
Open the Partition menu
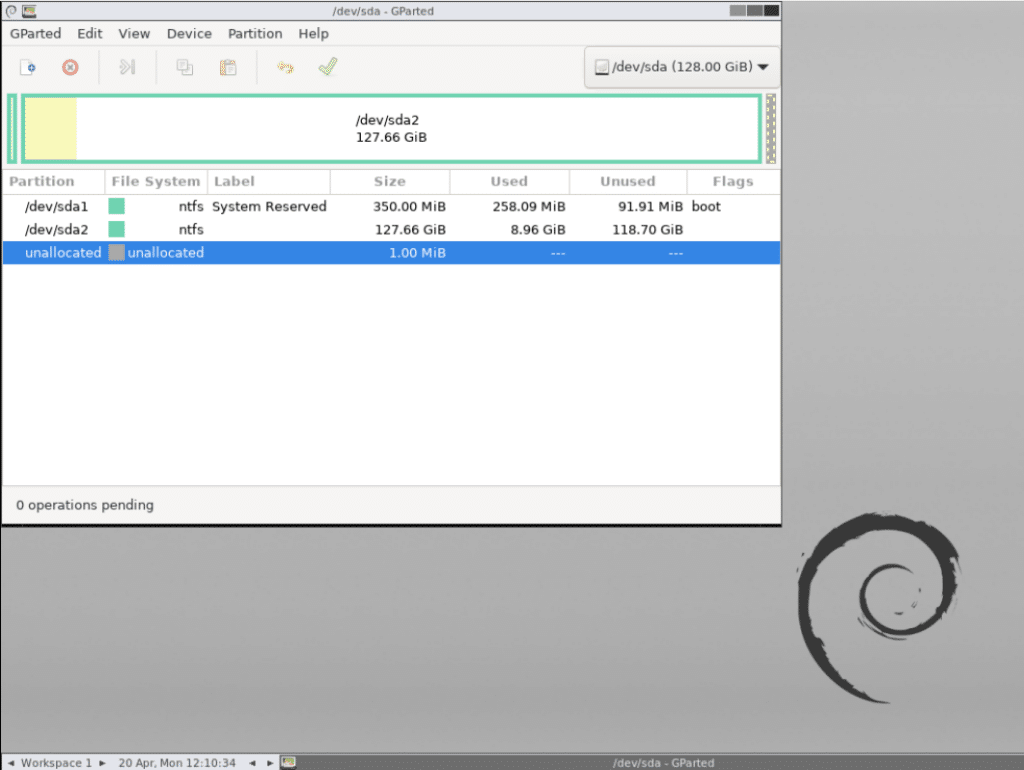coord(255,33)
